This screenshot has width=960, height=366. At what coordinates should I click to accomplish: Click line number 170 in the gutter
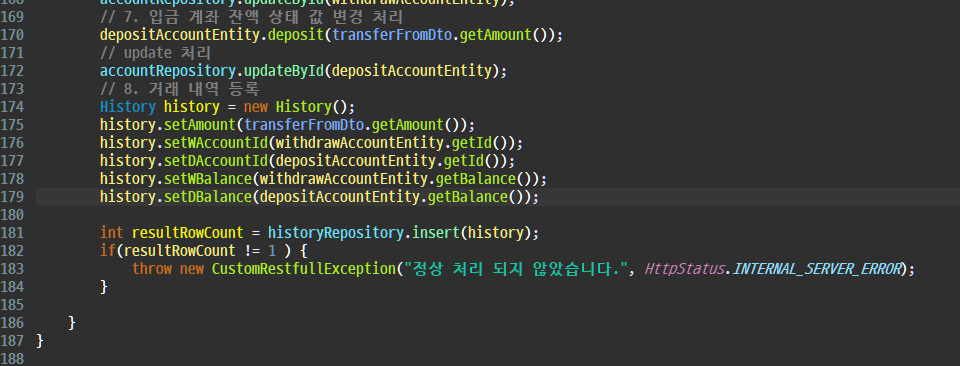coord(12,35)
